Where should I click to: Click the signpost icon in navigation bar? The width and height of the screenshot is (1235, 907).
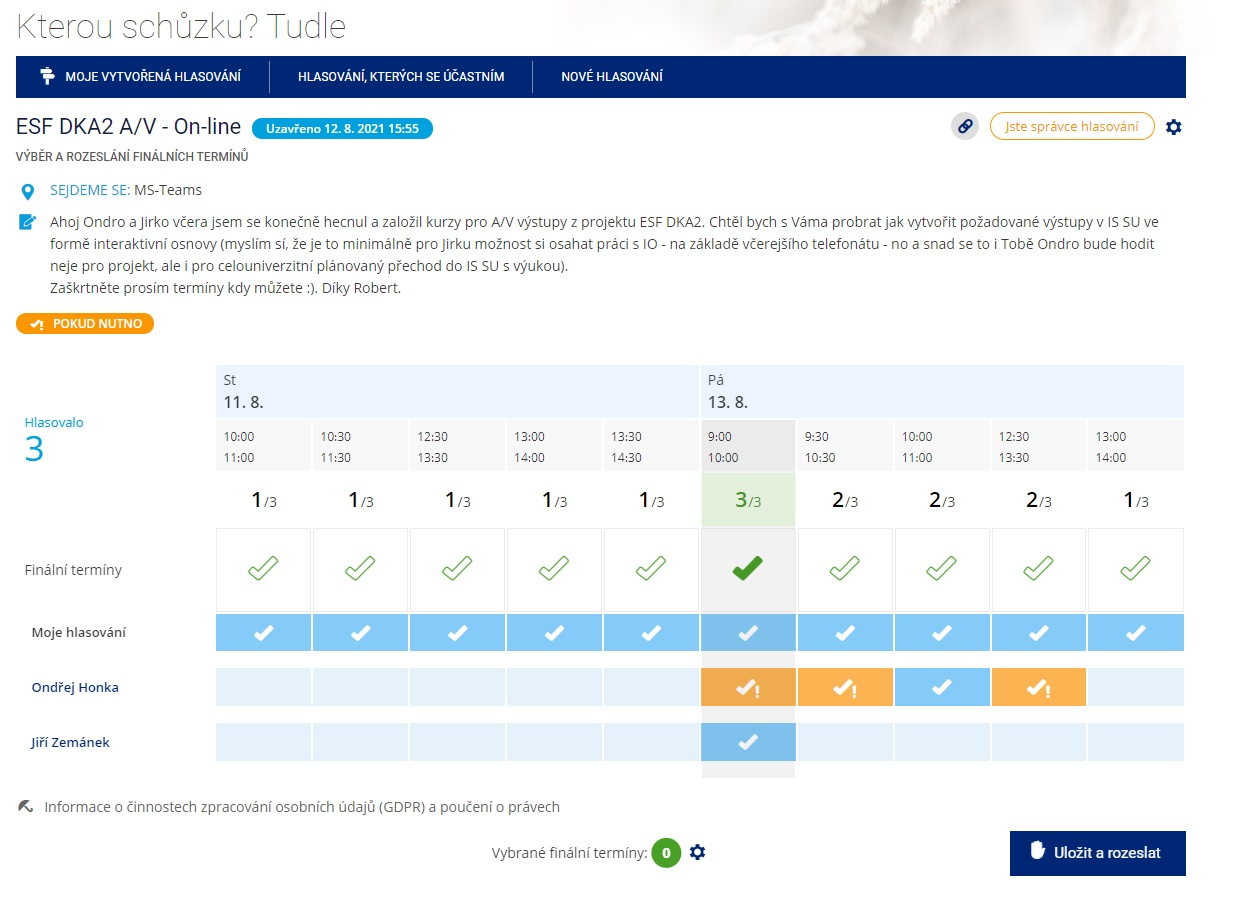click(47, 76)
